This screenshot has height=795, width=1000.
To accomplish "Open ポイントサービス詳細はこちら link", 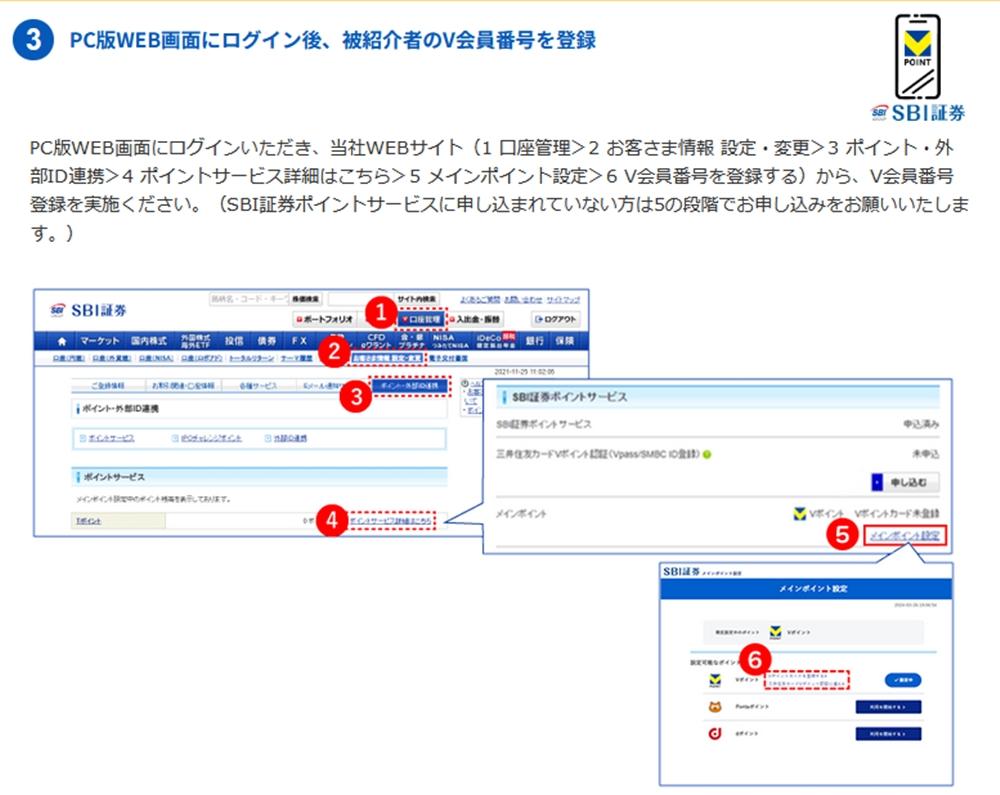I will 392,521.
